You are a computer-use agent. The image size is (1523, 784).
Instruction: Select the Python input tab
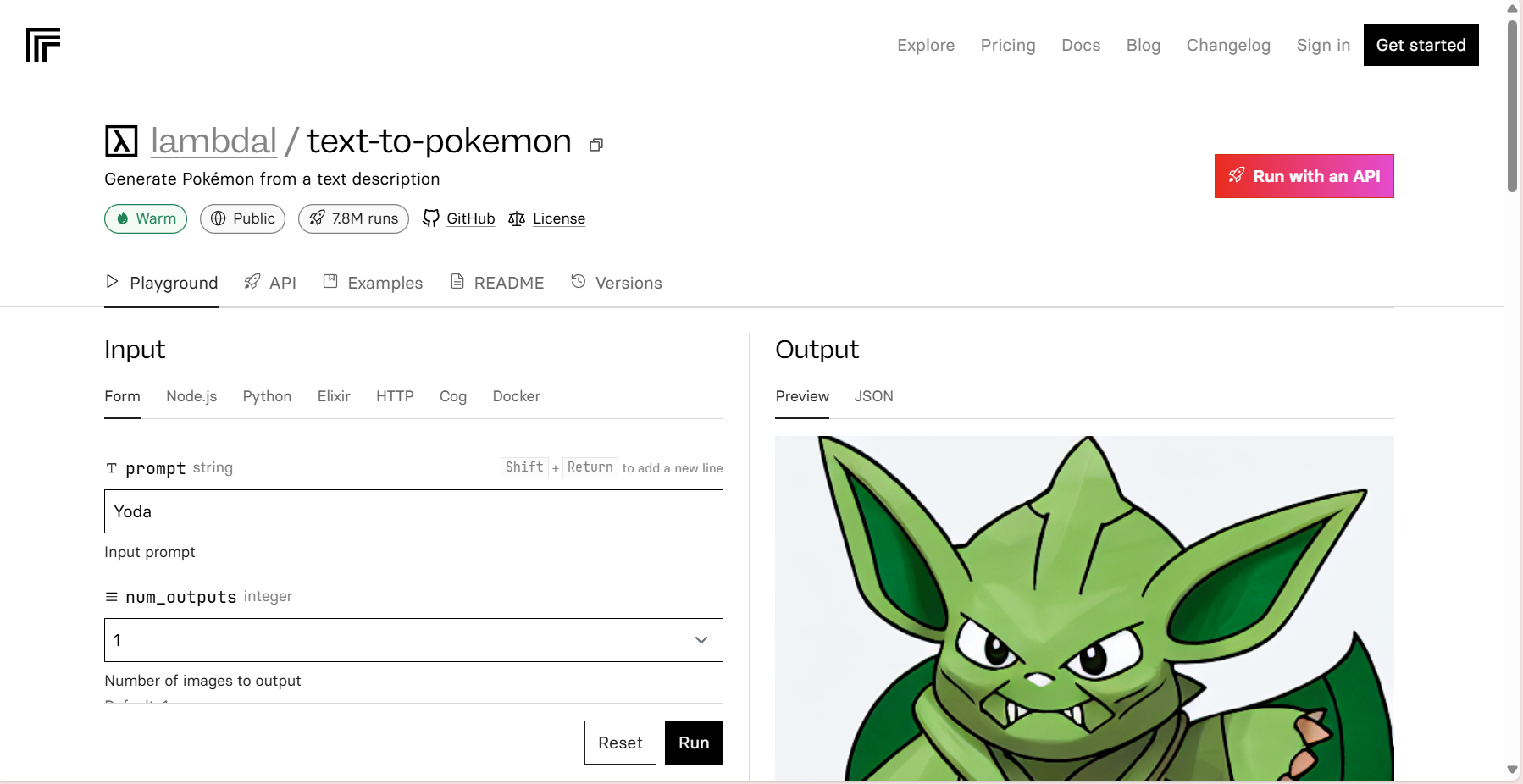click(267, 396)
